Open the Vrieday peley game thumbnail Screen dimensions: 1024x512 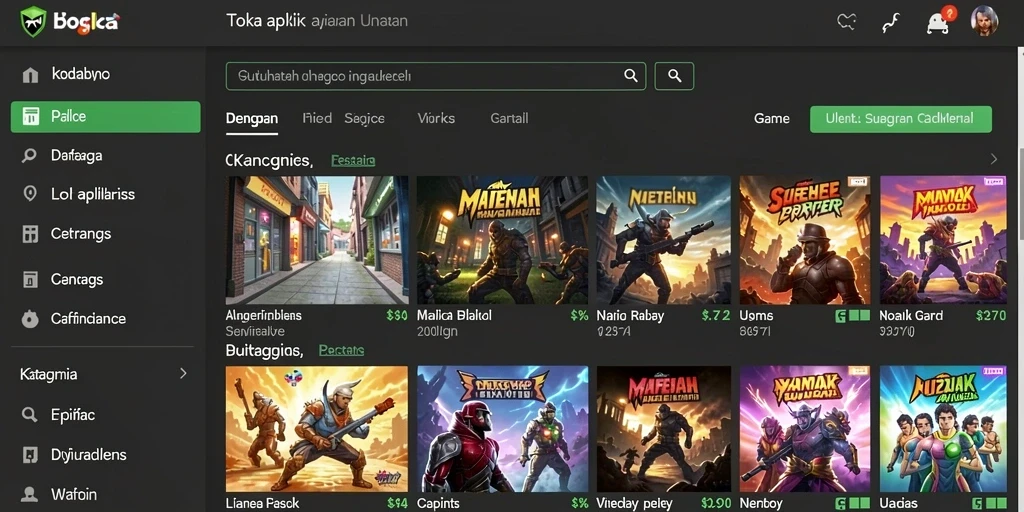(x=664, y=428)
